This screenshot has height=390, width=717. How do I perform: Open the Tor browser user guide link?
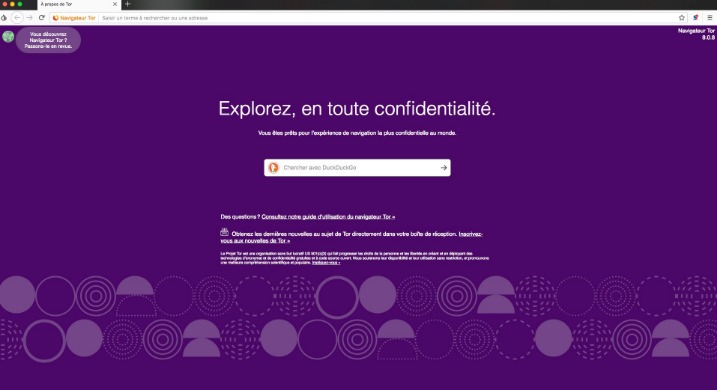coord(328,217)
